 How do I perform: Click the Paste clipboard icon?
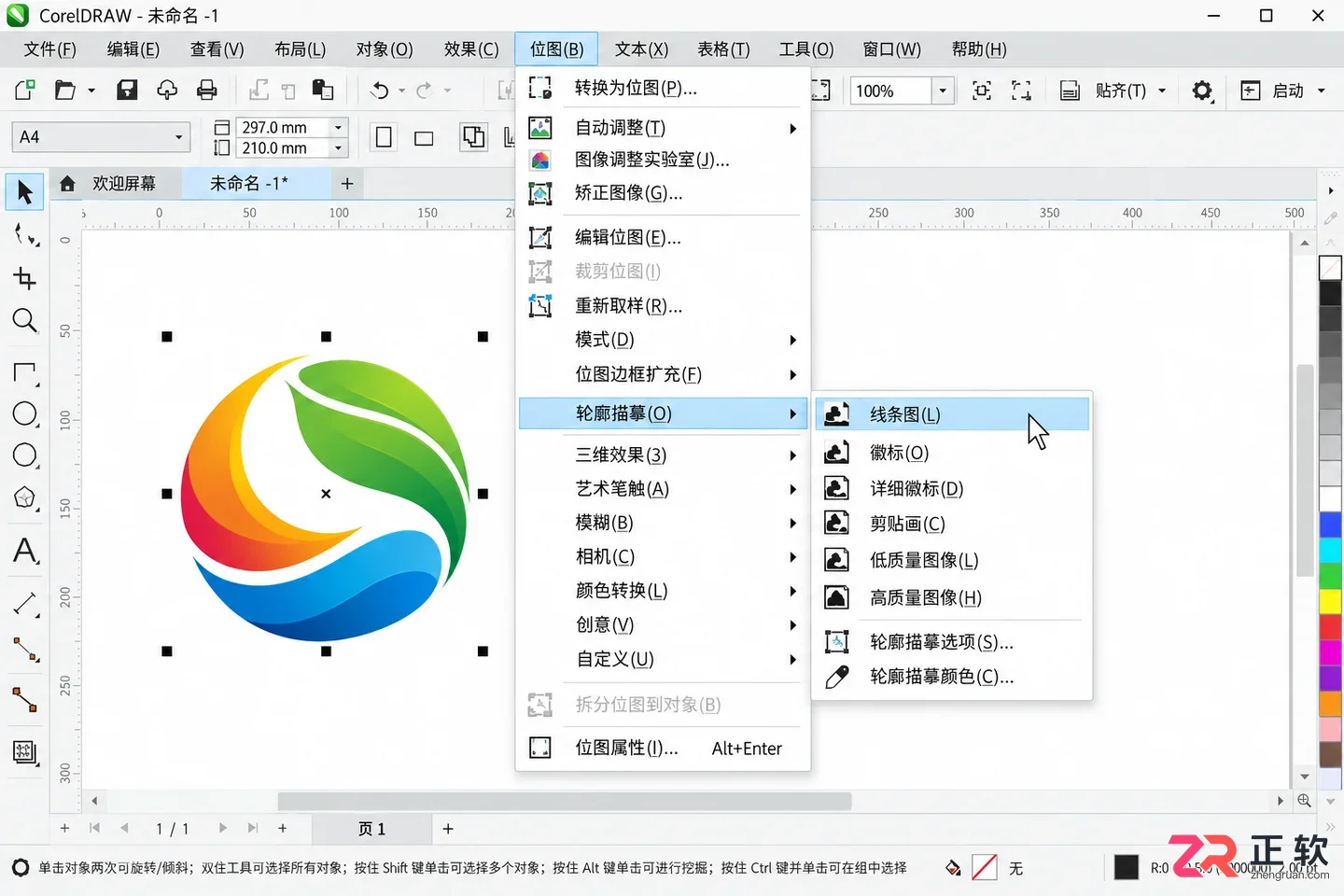[323, 91]
